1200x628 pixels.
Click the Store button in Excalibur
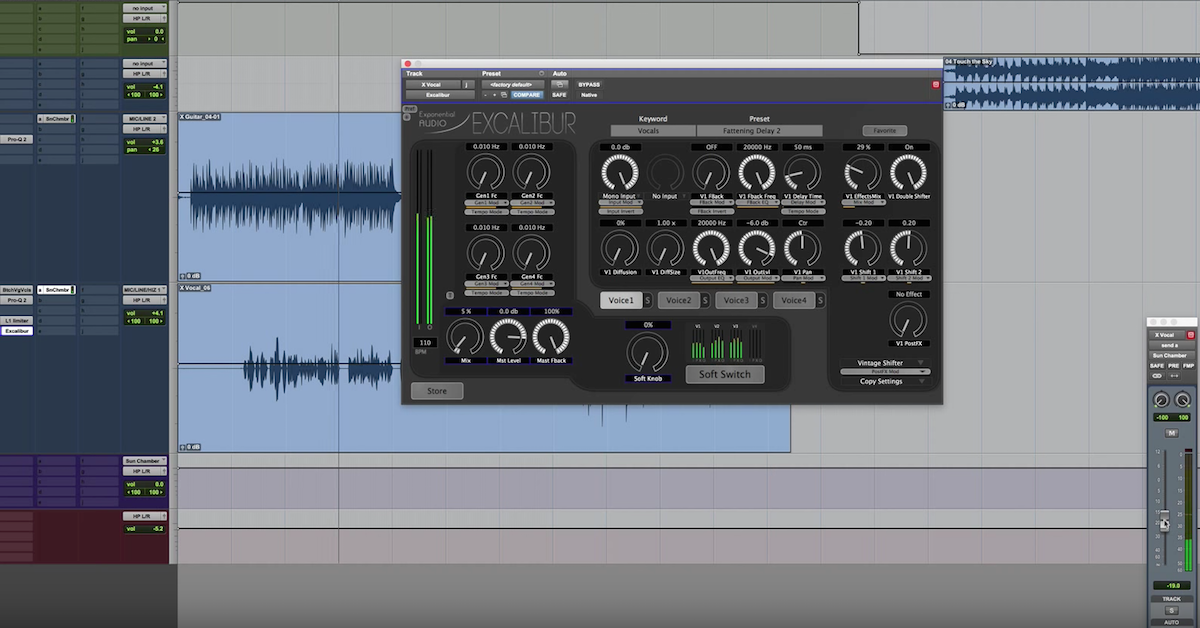click(x=437, y=391)
